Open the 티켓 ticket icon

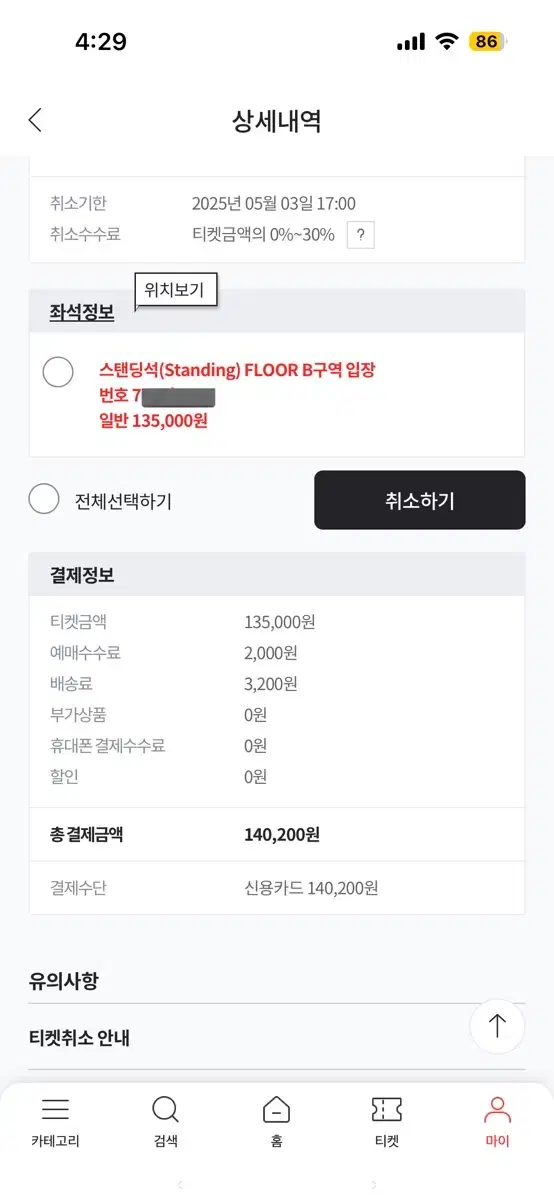(387, 1110)
